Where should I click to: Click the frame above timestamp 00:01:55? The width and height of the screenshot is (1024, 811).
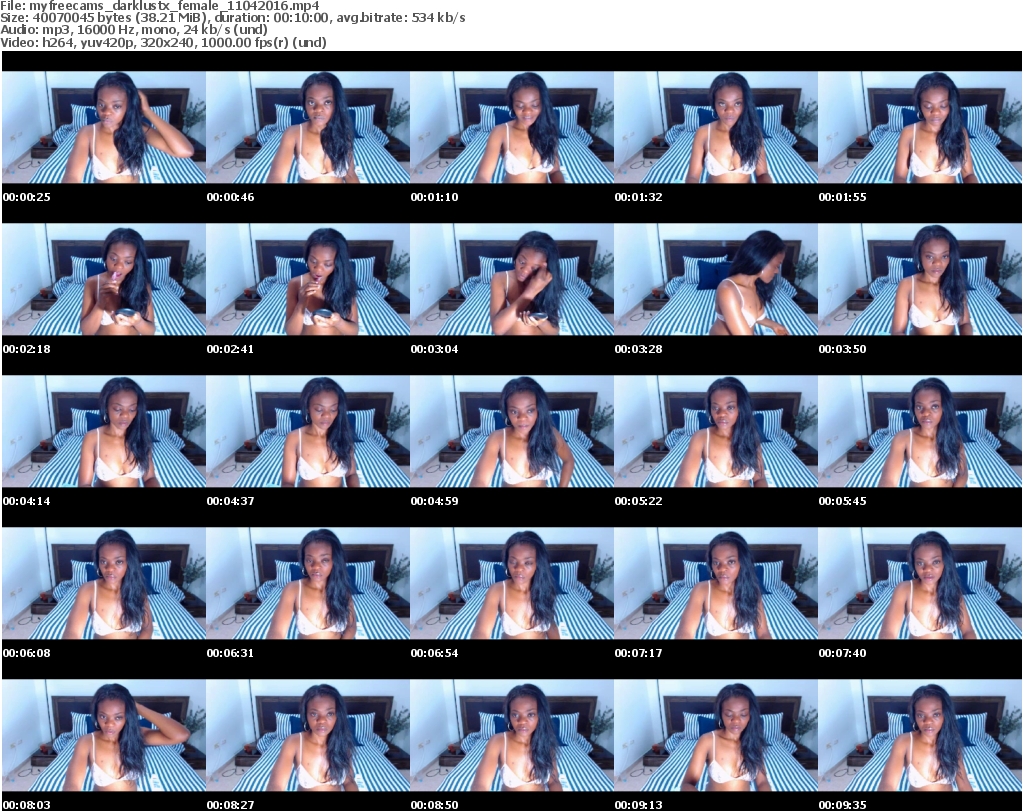click(x=919, y=127)
